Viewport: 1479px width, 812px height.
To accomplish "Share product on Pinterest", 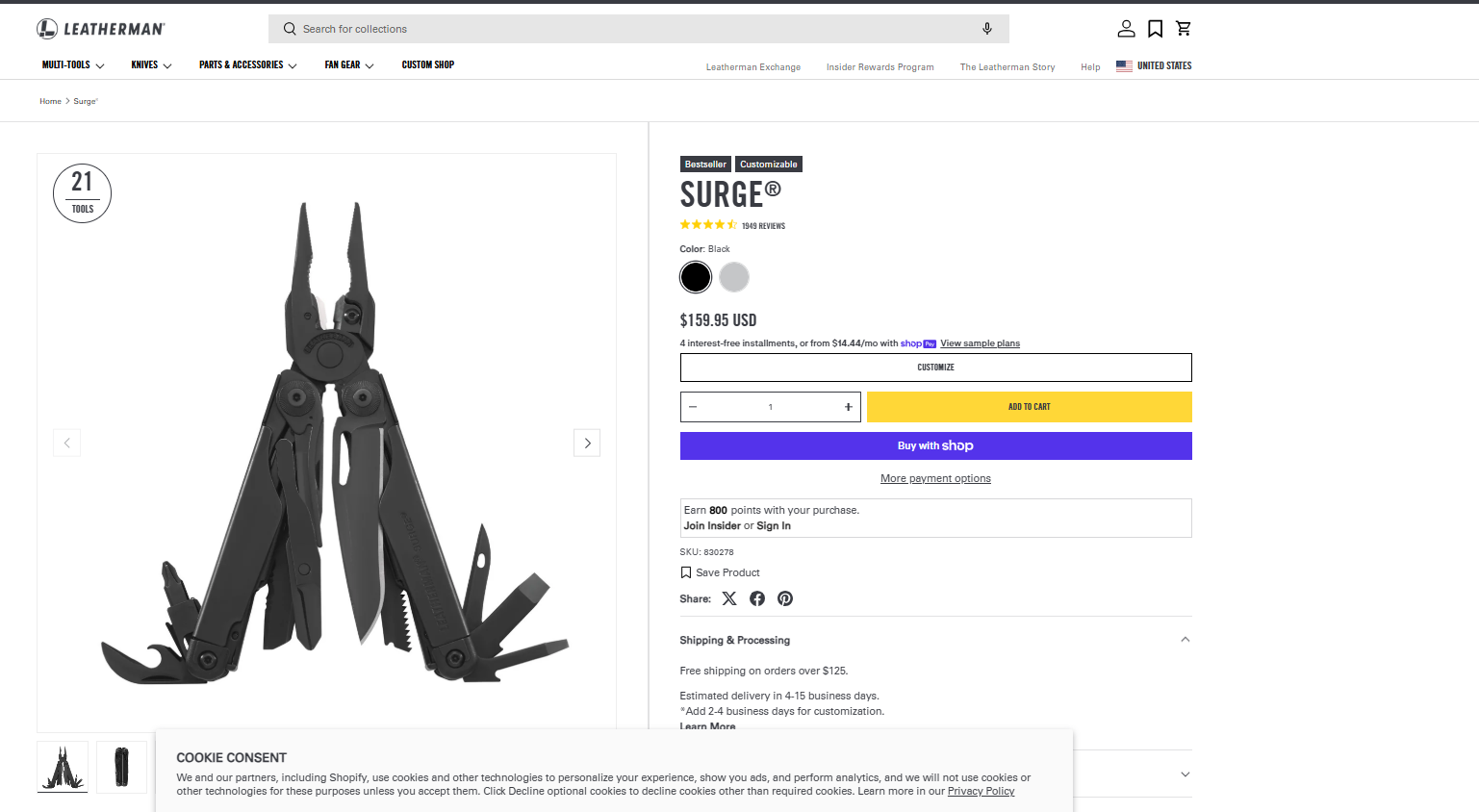I will click(785, 598).
